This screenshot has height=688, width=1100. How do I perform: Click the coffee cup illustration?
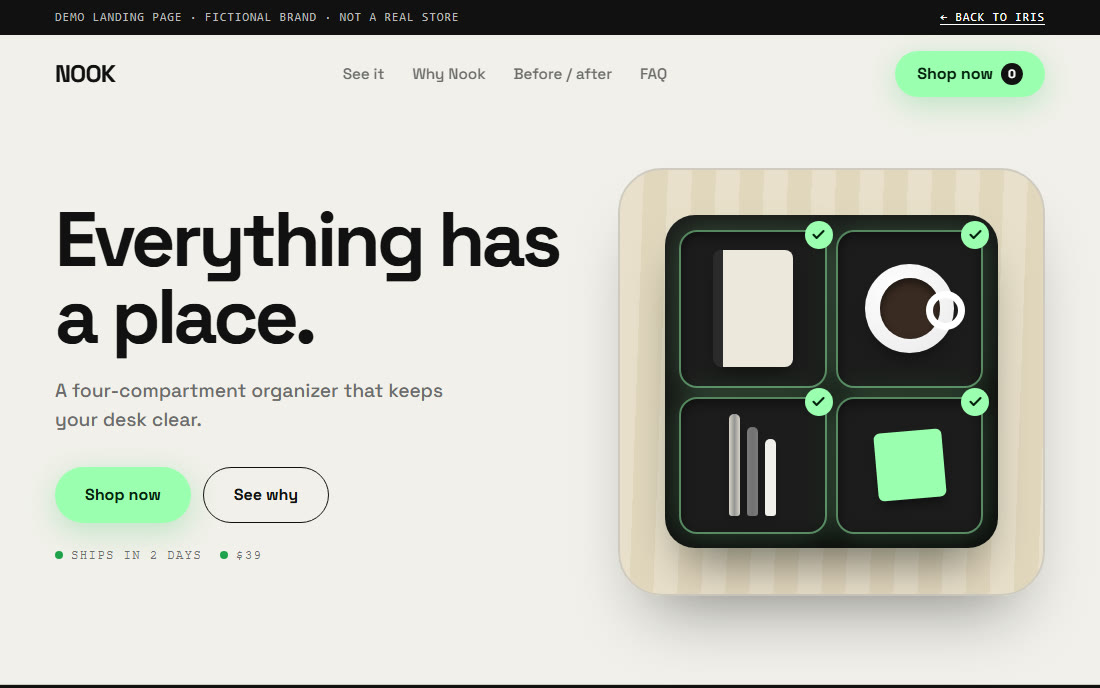coord(914,309)
